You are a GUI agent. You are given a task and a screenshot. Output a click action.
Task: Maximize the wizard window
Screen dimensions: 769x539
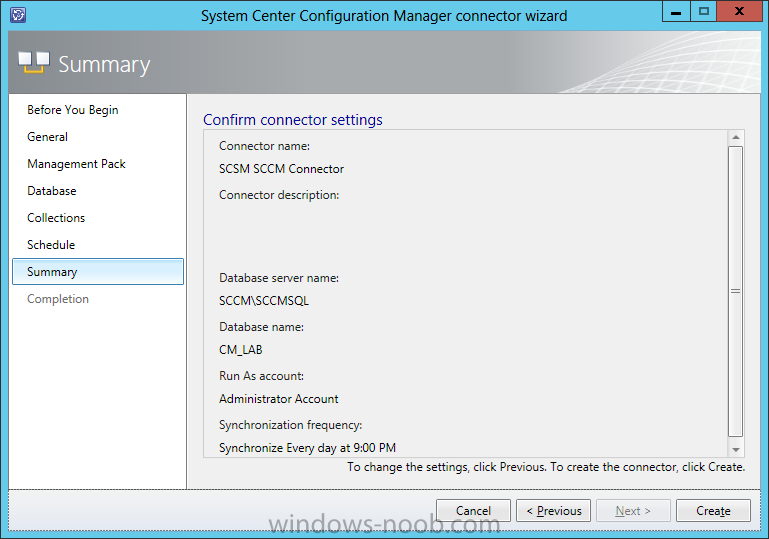(704, 11)
